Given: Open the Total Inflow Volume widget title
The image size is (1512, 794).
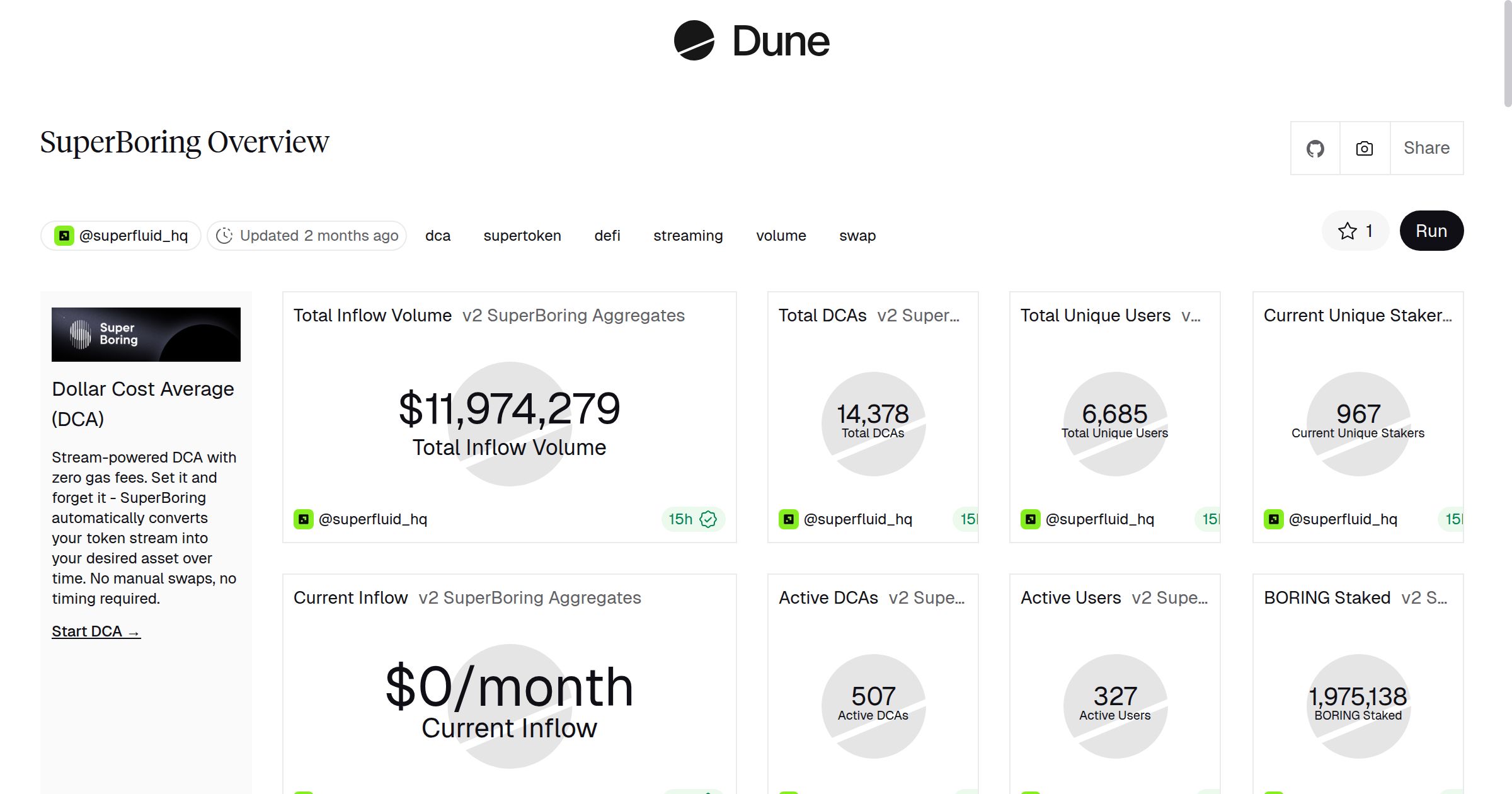Looking at the screenshot, I should pos(372,315).
